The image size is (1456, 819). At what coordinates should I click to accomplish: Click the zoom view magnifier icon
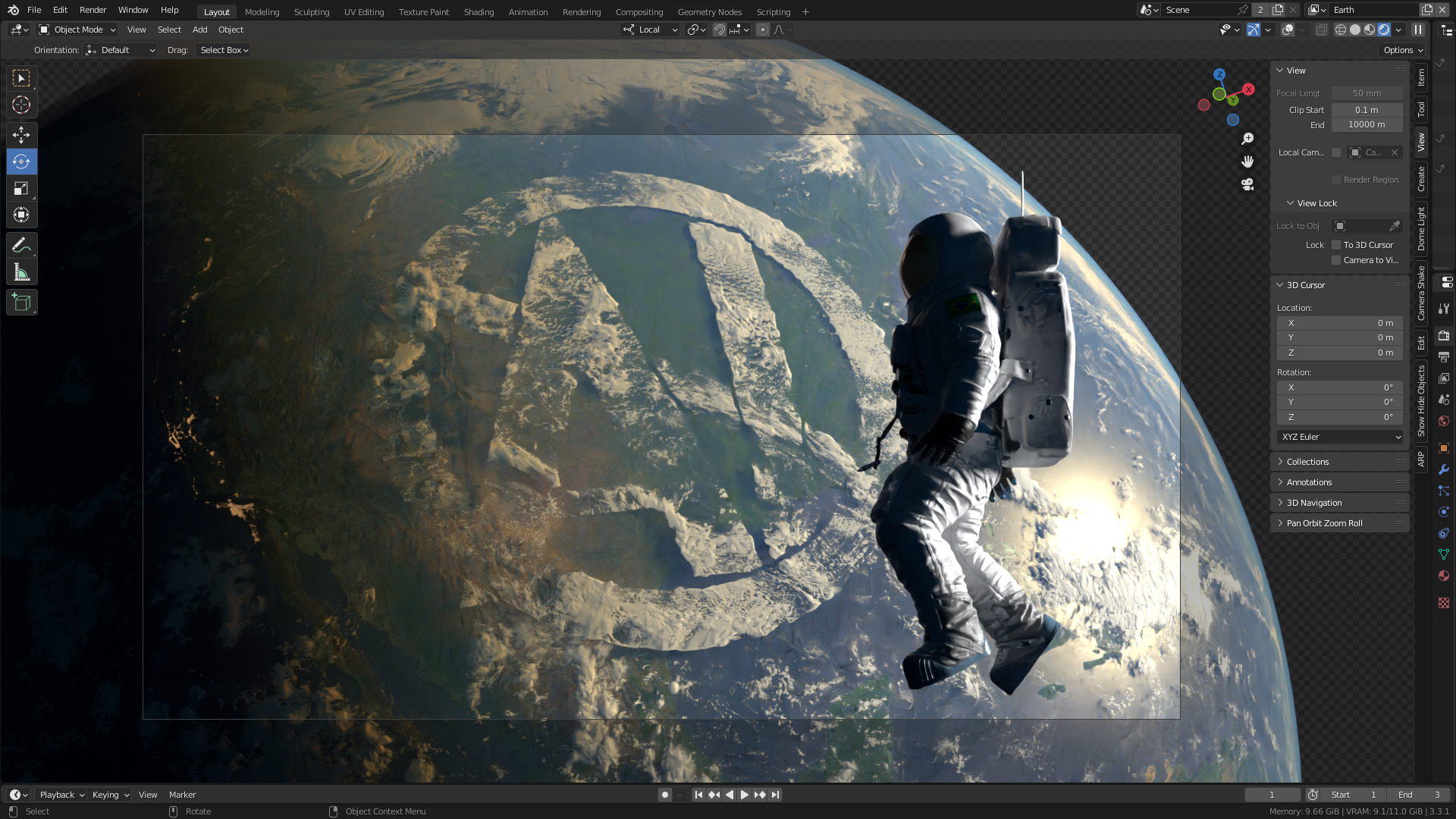pos(1247,139)
